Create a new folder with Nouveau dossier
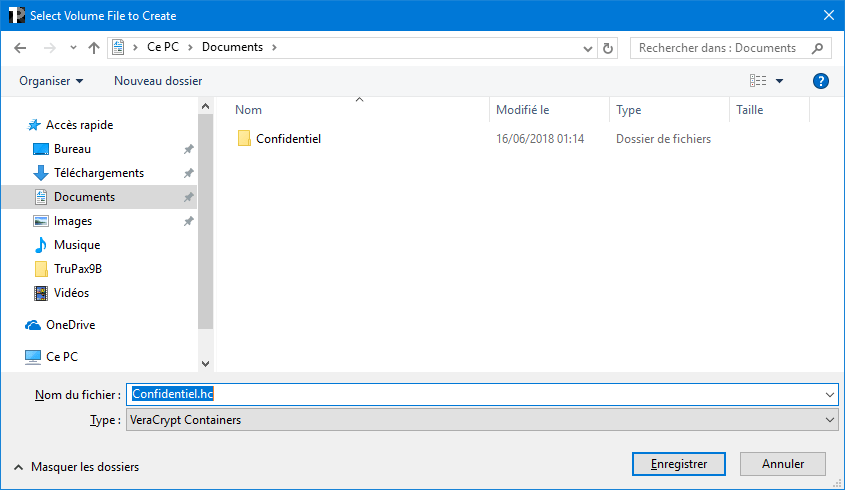 click(158, 81)
